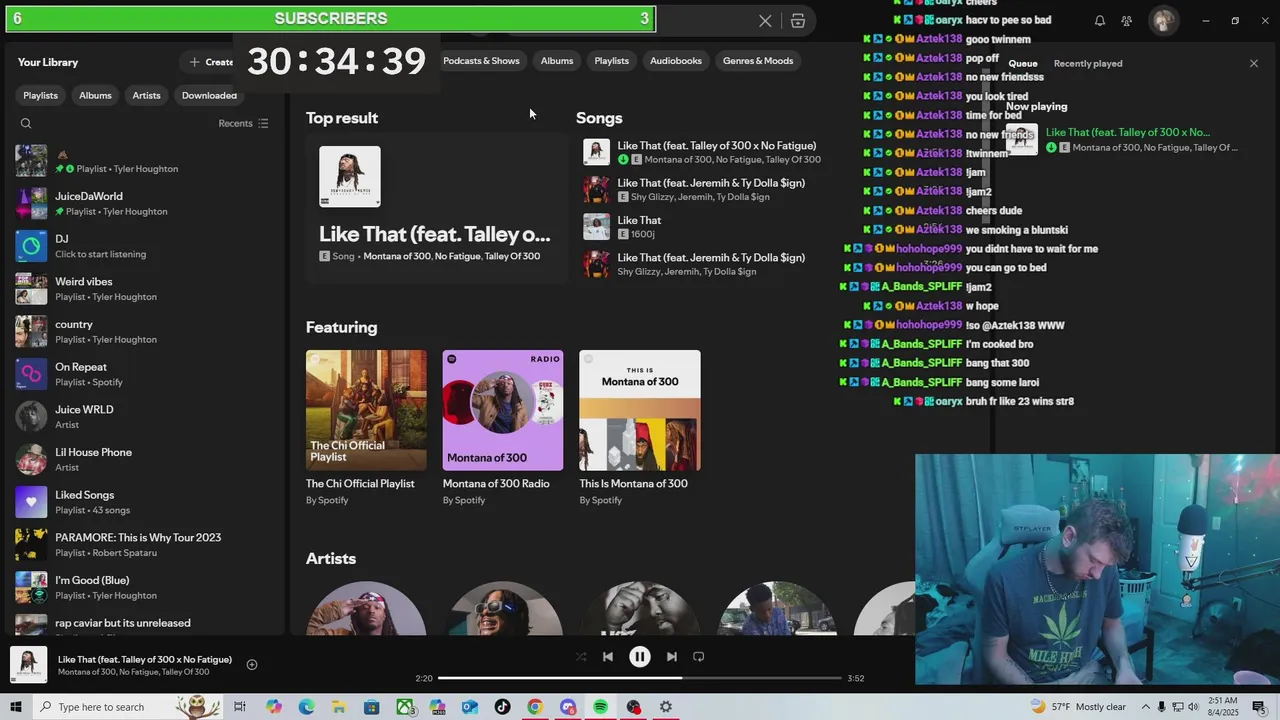Open Settings gear in the taskbar
This screenshot has width=1280, height=720.
(666, 707)
